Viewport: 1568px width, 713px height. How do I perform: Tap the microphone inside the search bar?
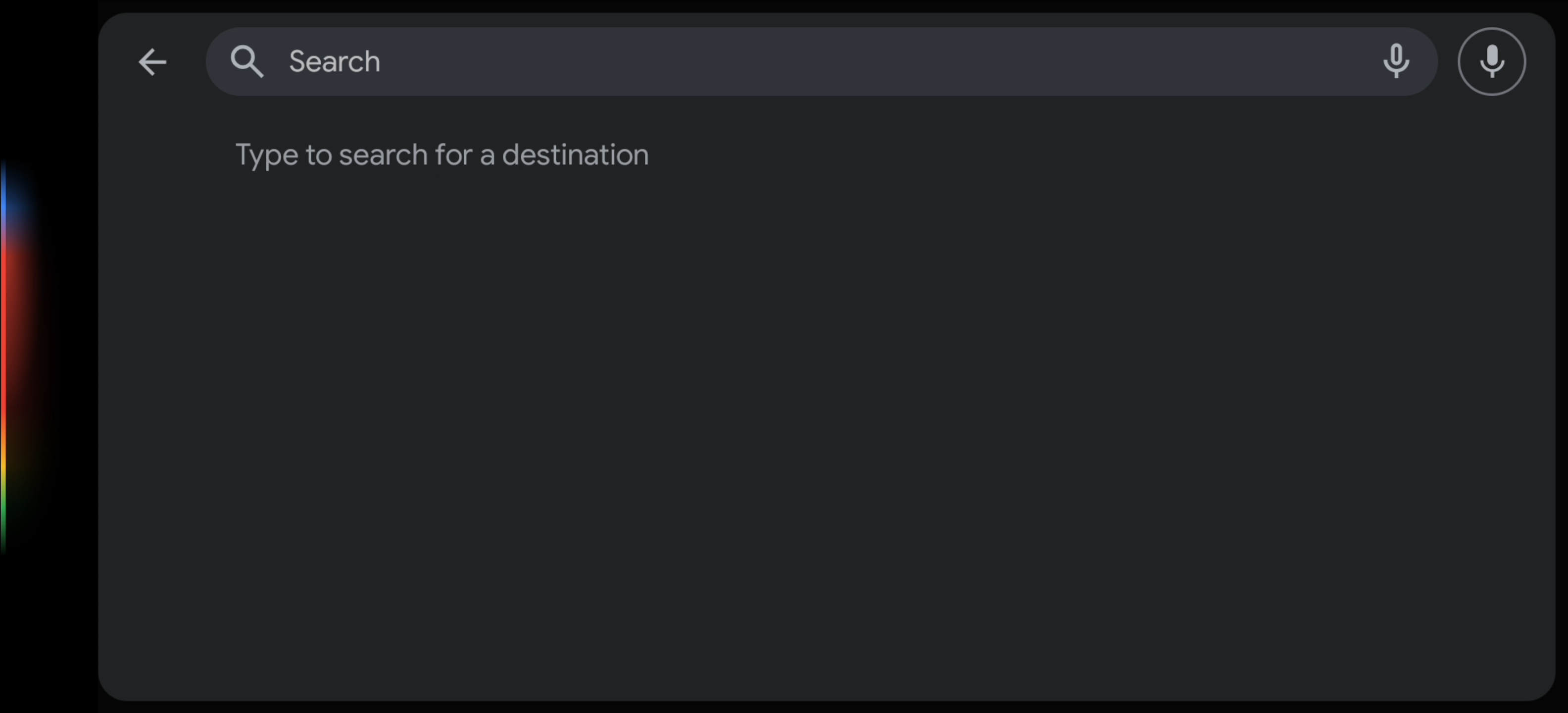[x=1396, y=61]
